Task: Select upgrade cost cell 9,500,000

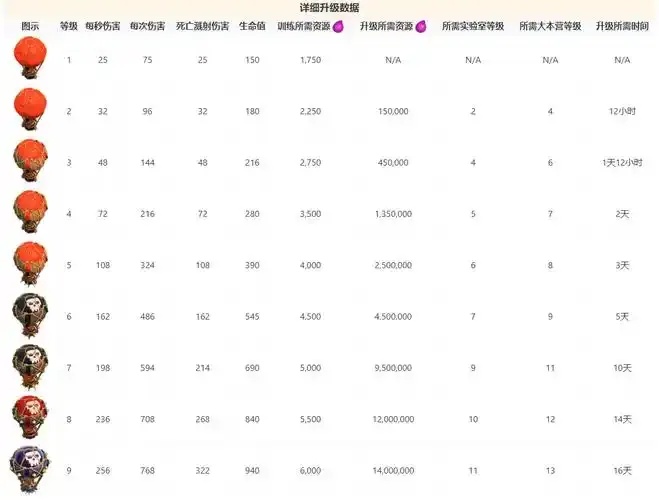Action: click(393, 368)
